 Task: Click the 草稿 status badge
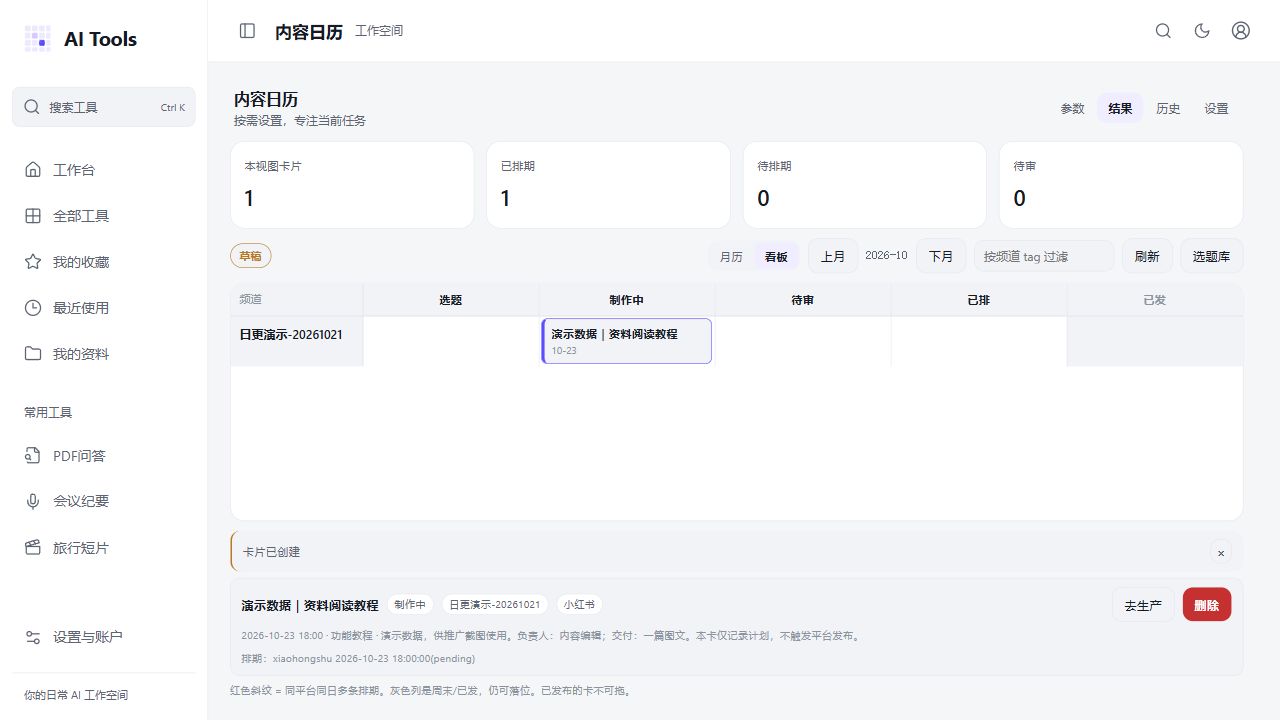(251, 256)
